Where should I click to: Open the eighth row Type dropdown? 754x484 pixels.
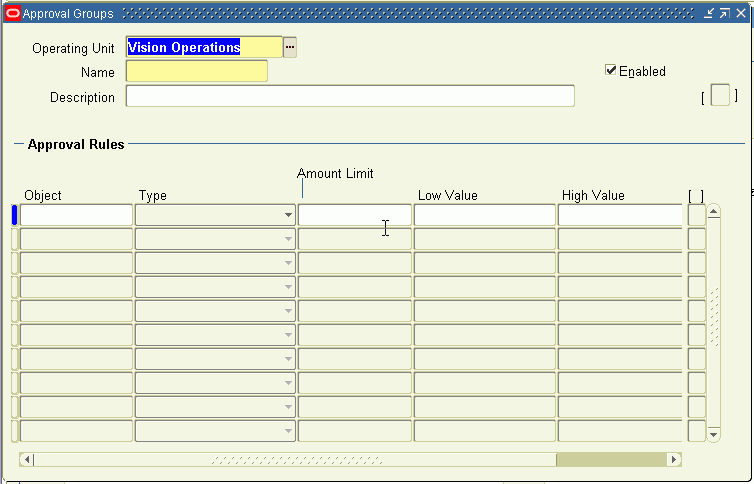288,383
